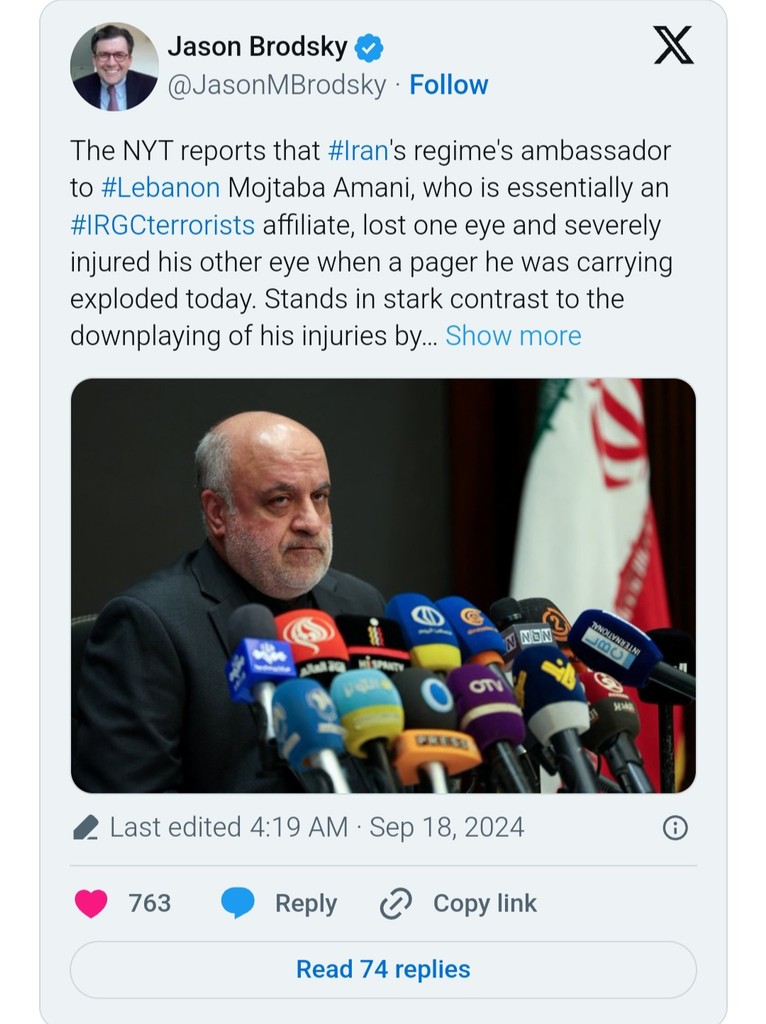Open the #Lebanon hashtag
The width and height of the screenshot is (766, 1024).
[160, 188]
